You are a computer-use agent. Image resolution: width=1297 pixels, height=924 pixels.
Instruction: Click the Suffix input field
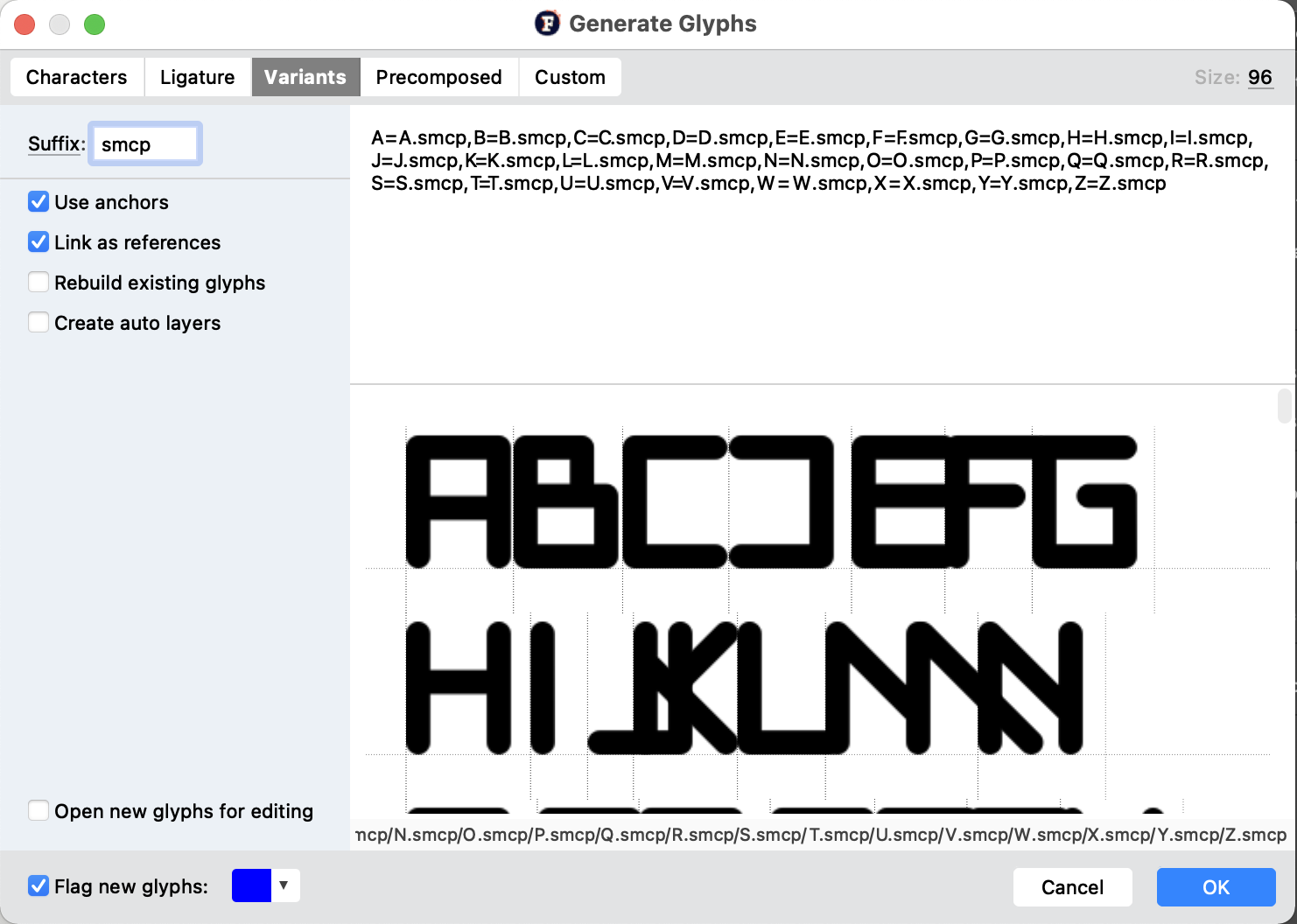pyautogui.click(x=145, y=144)
